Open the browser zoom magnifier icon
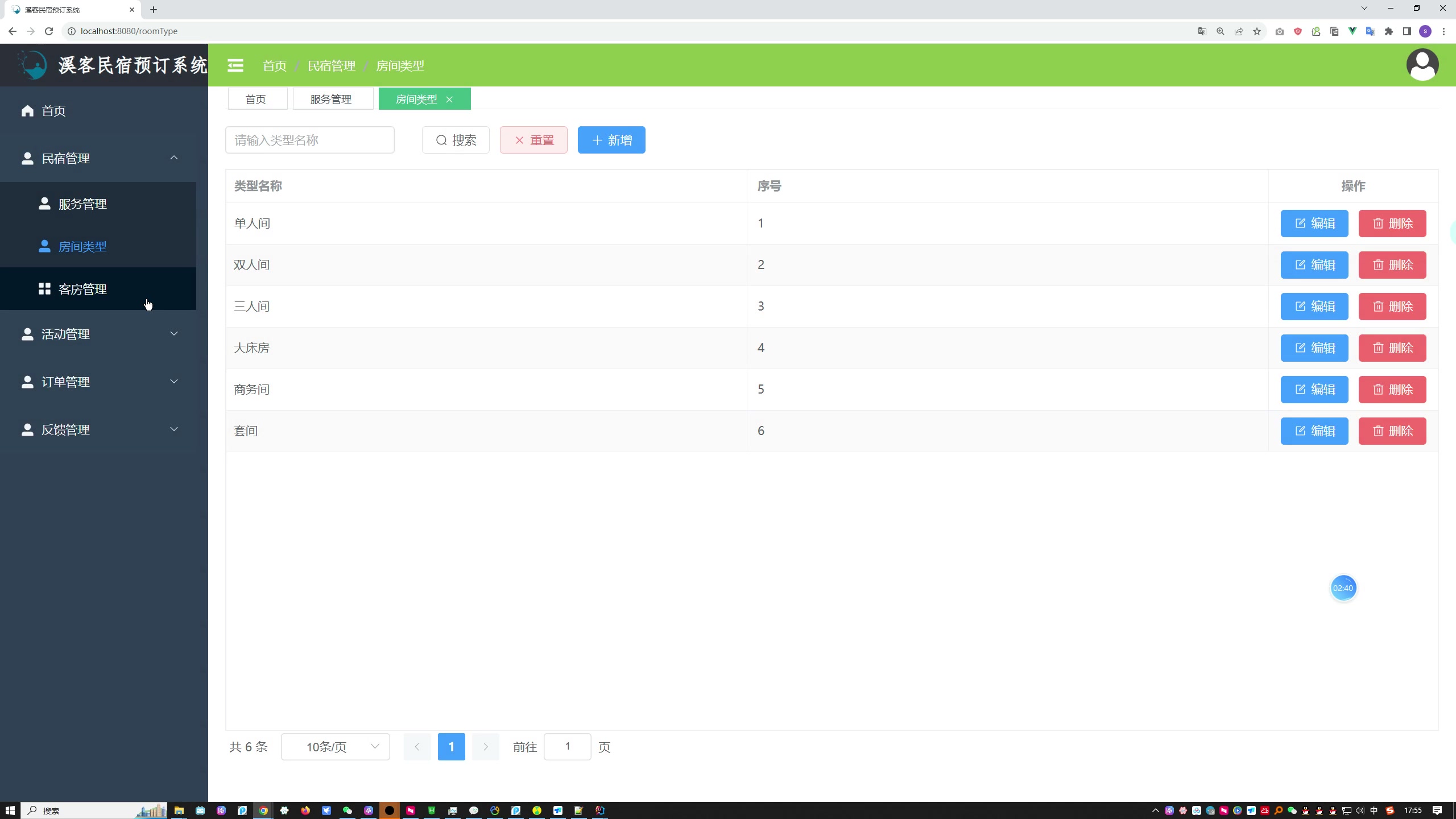The image size is (1456, 819). [x=1221, y=31]
